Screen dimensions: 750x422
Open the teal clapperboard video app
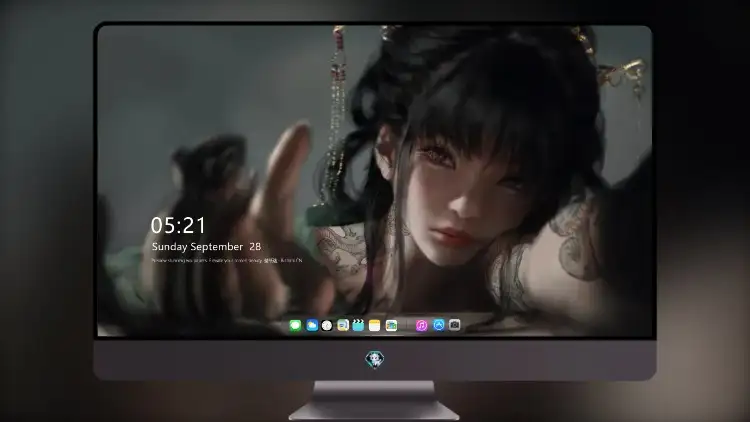(x=358, y=325)
